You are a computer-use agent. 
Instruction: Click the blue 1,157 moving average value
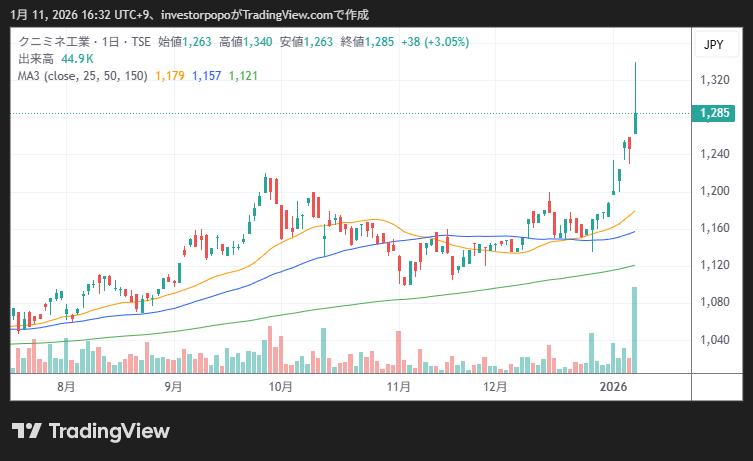pyautogui.click(x=206, y=74)
